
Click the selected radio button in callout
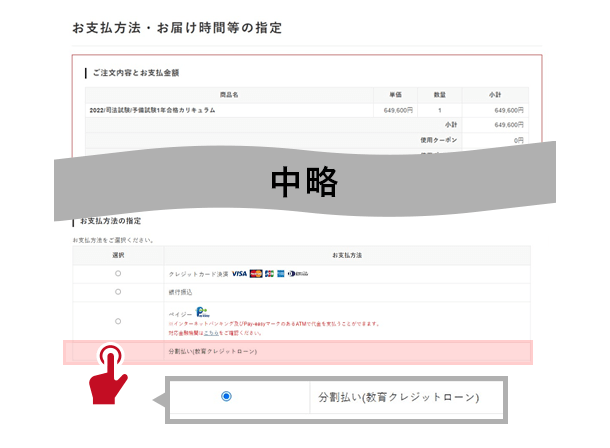(x=226, y=397)
